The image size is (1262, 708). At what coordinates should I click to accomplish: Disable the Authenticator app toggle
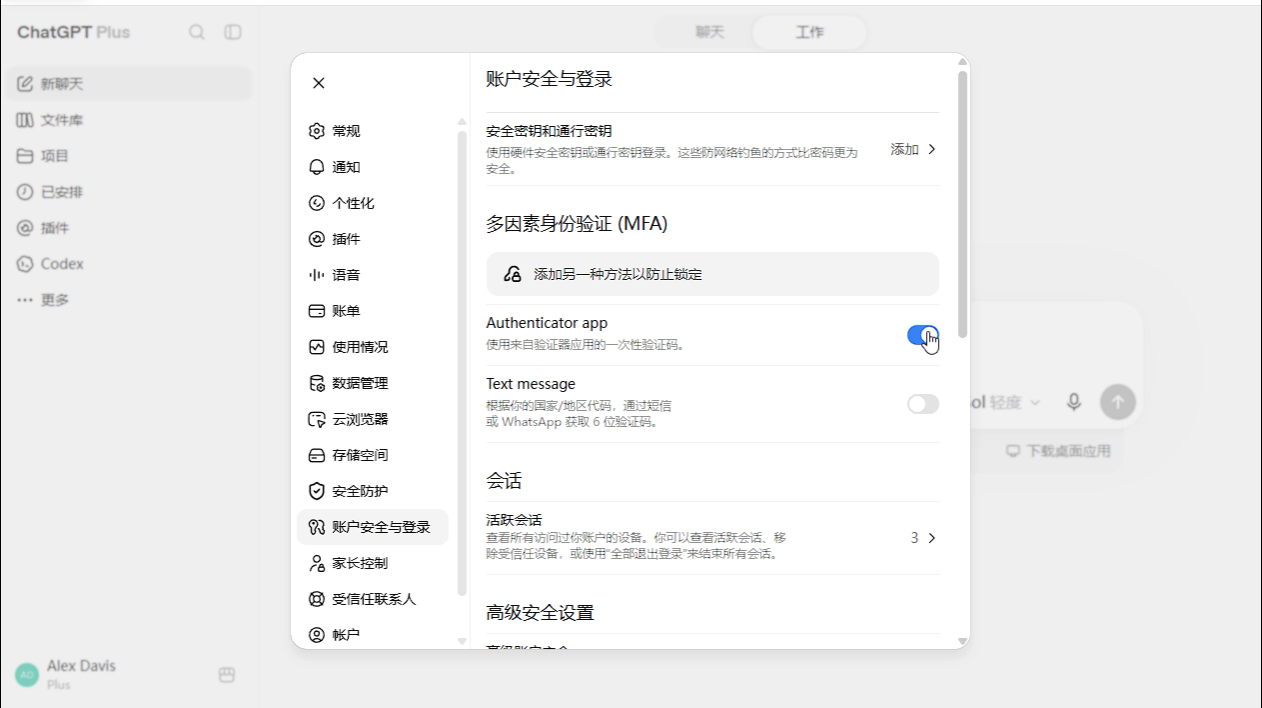923,335
